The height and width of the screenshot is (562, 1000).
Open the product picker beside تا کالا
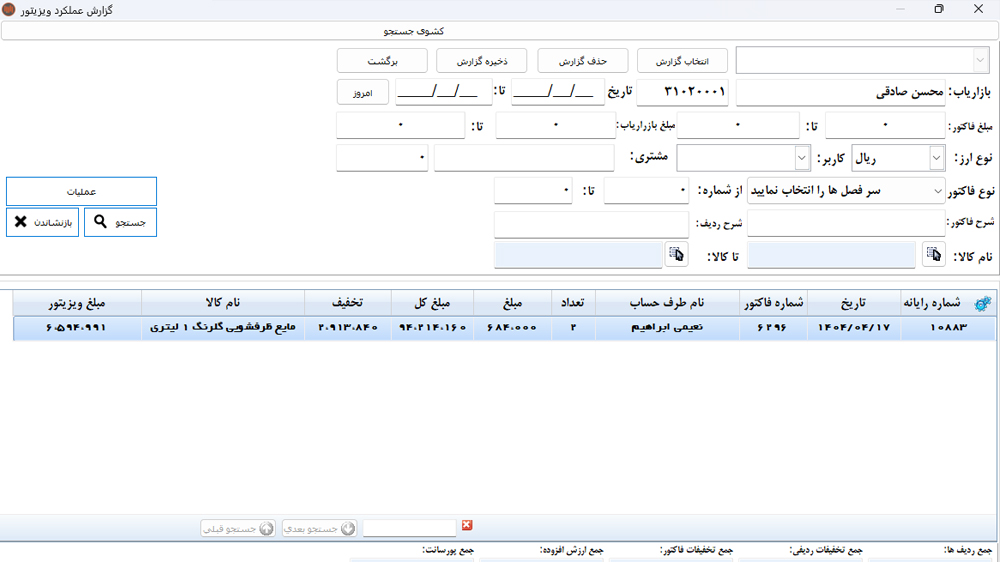[x=677, y=256]
